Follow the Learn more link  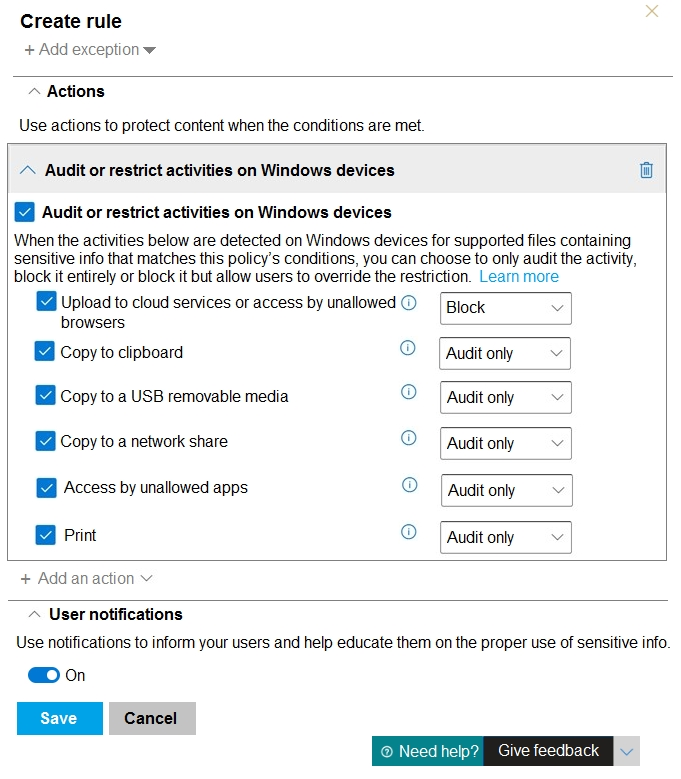519,276
